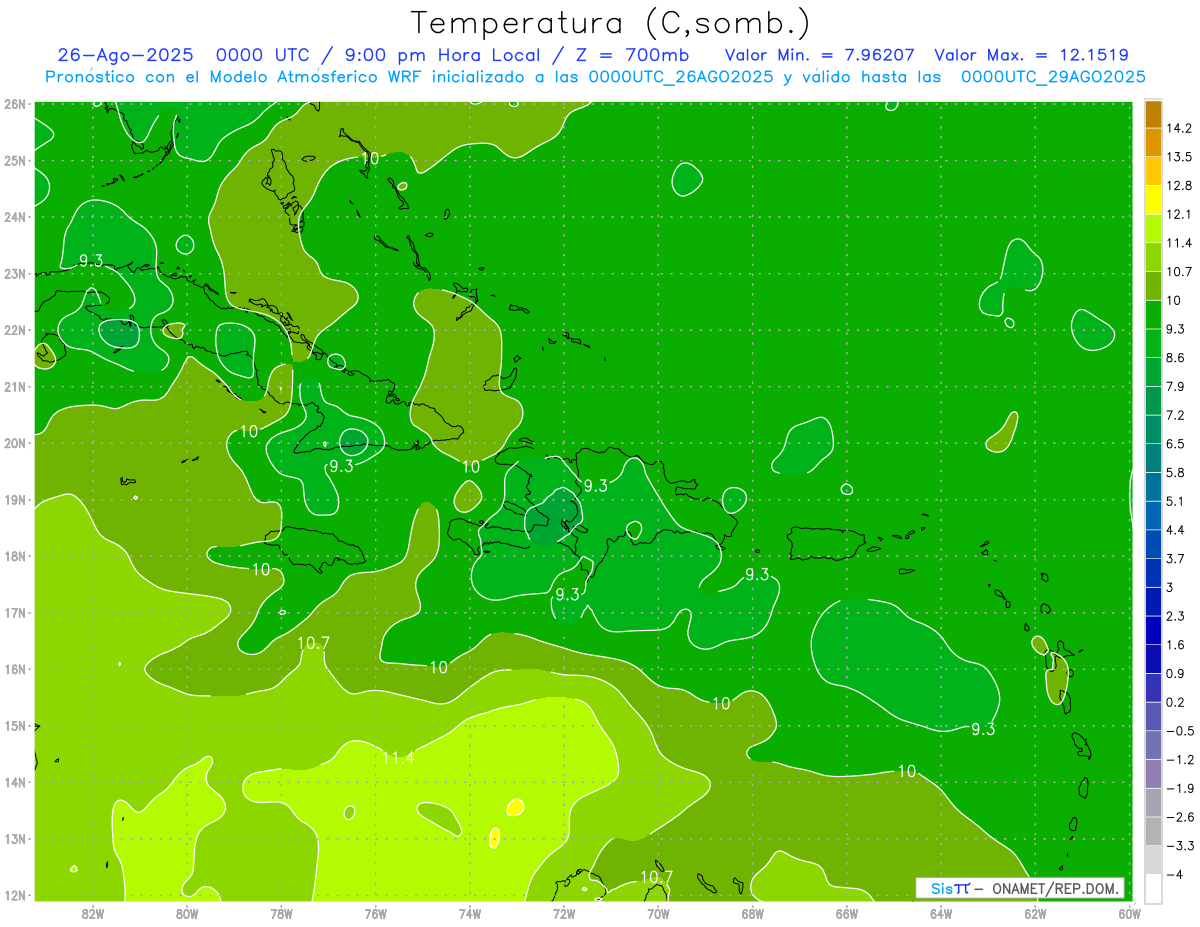The height and width of the screenshot is (927, 1200).
Task: Click the -2.6 legend value
Action: pos(1181,817)
